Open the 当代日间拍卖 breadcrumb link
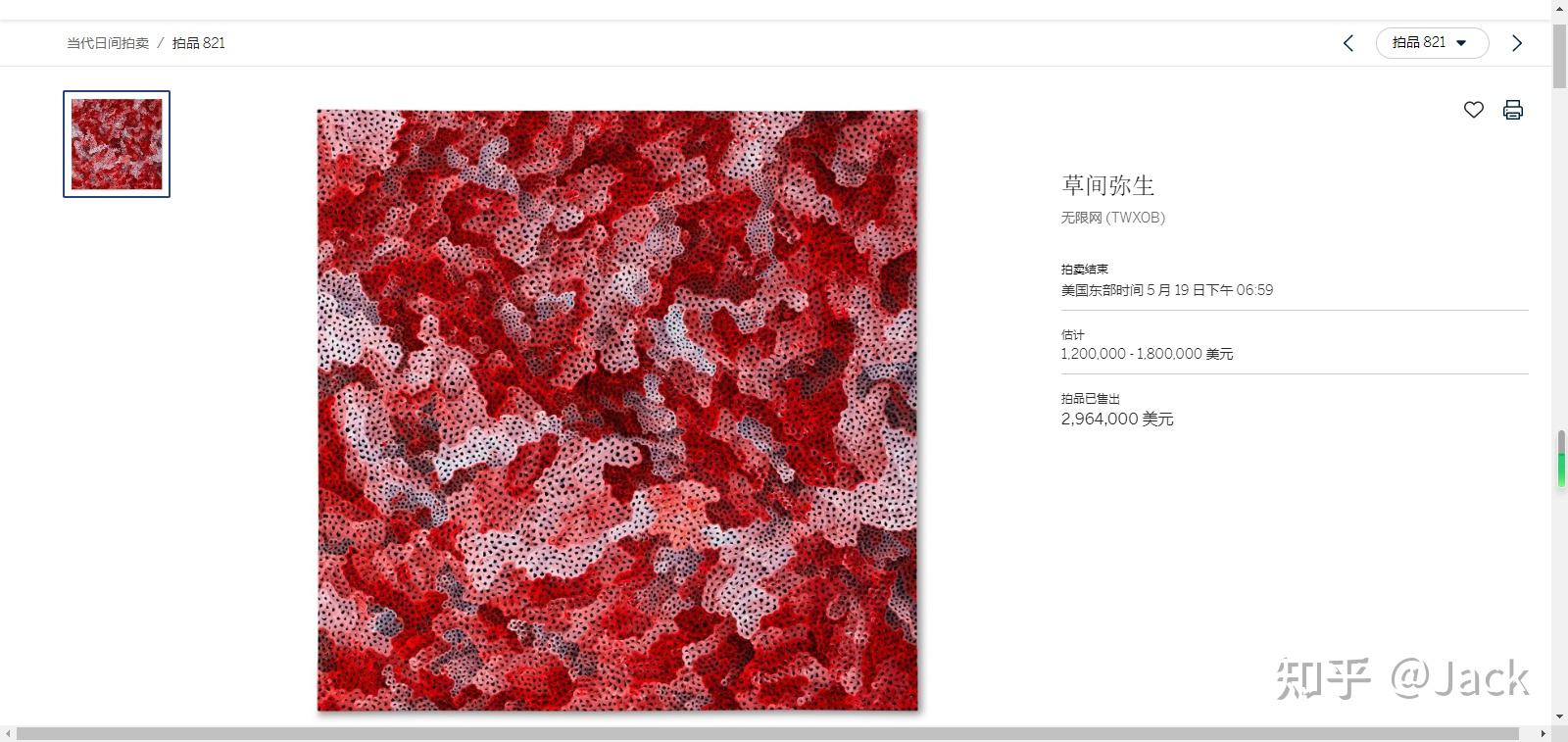Image resolution: width=1568 pixels, height=742 pixels. point(108,43)
